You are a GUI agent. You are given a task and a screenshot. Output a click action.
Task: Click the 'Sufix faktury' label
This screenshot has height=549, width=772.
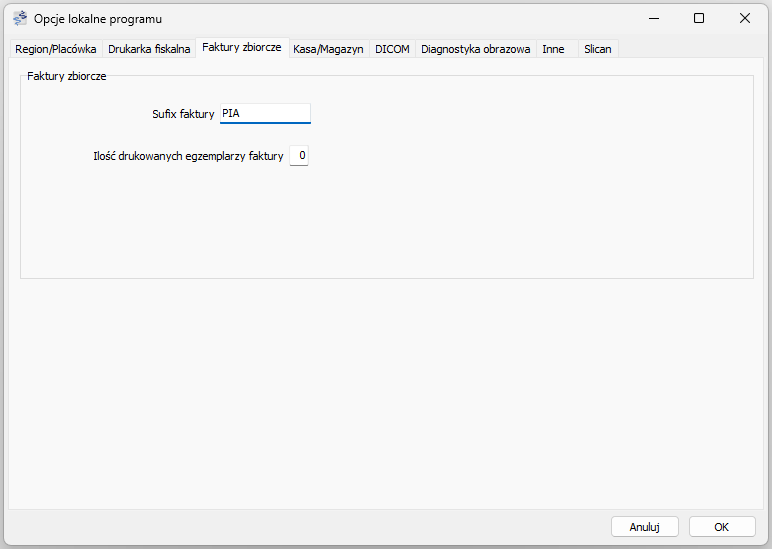click(183, 114)
